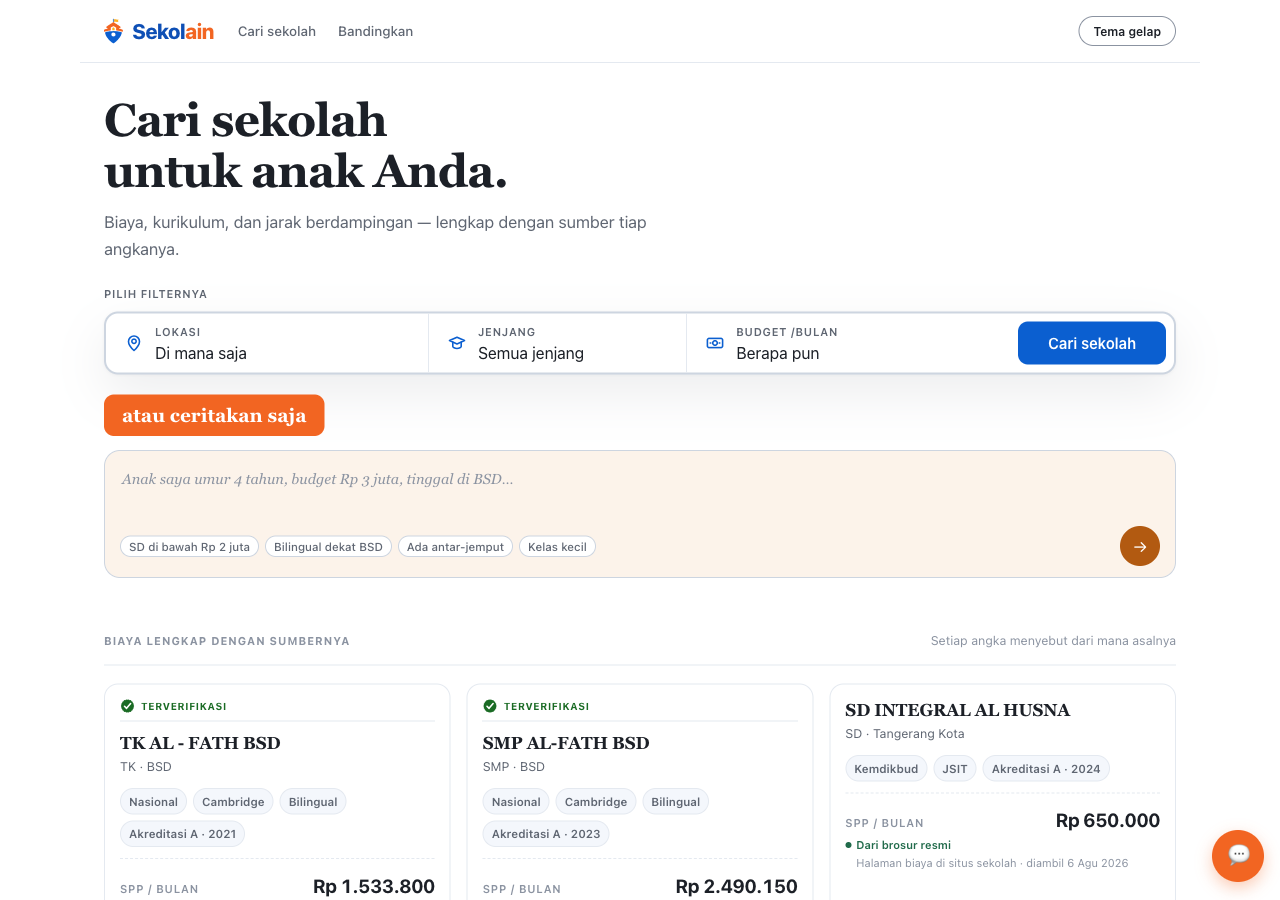Viewport: 1280px width, 900px height.
Task: Click the blue Cari sekolah button
Action: pyautogui.click(x=1092, y=343)
